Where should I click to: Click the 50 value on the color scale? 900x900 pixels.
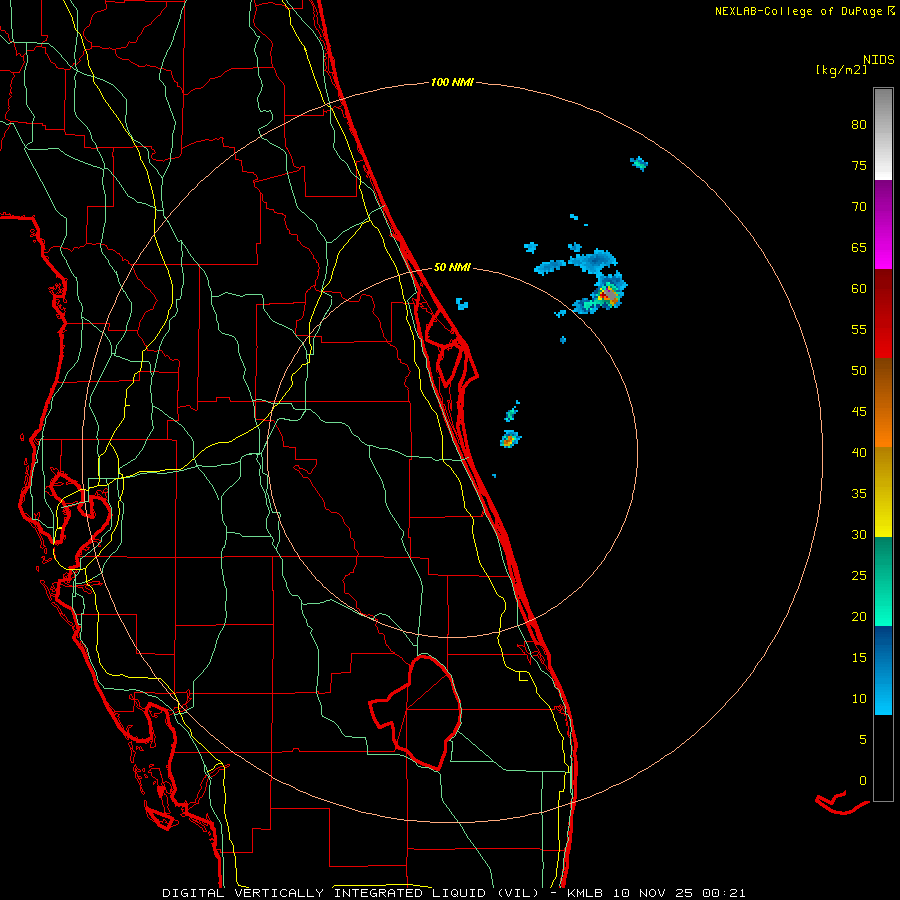859,370
